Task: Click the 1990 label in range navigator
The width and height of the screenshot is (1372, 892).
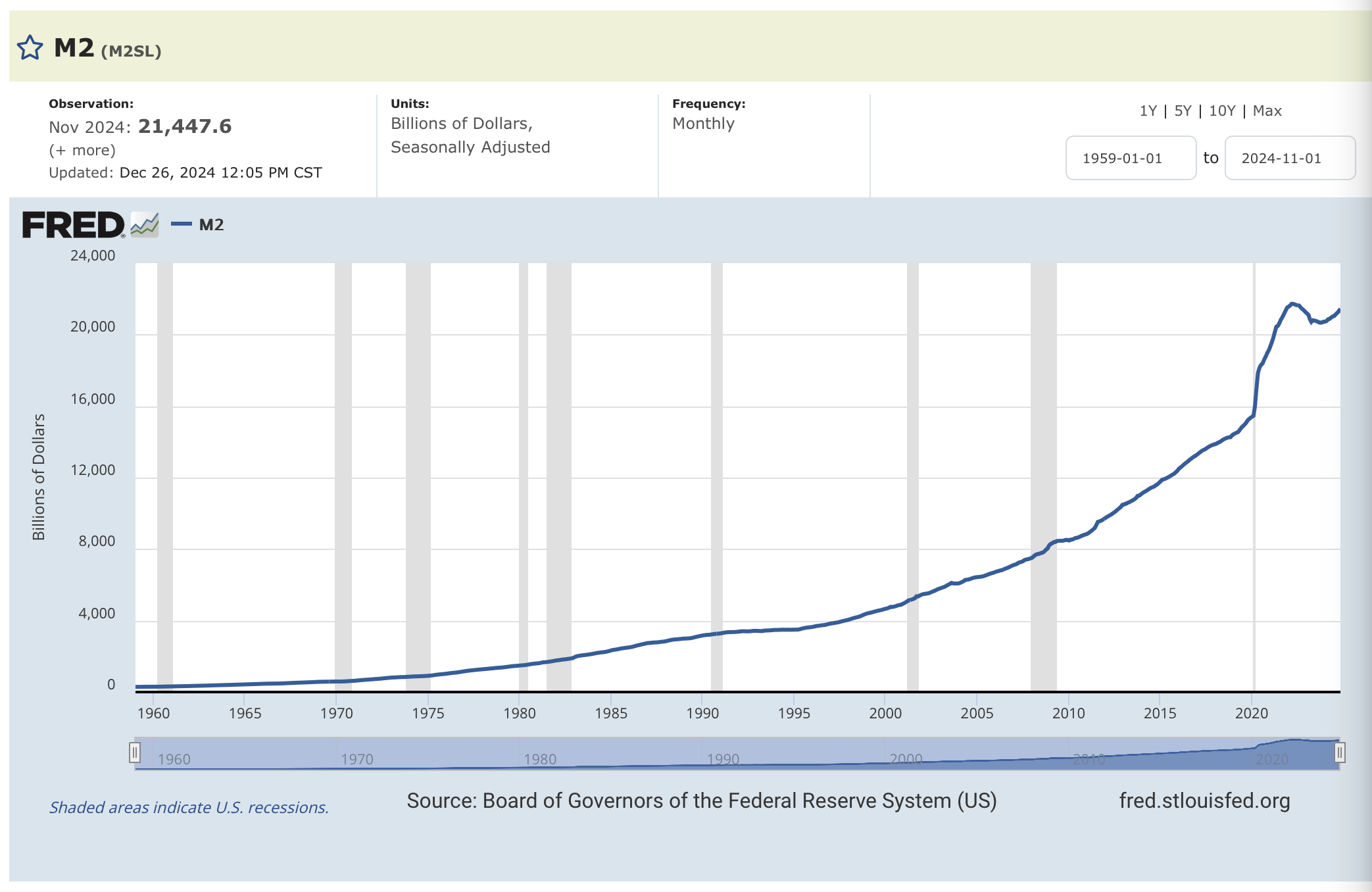Action: pos(723,759)
